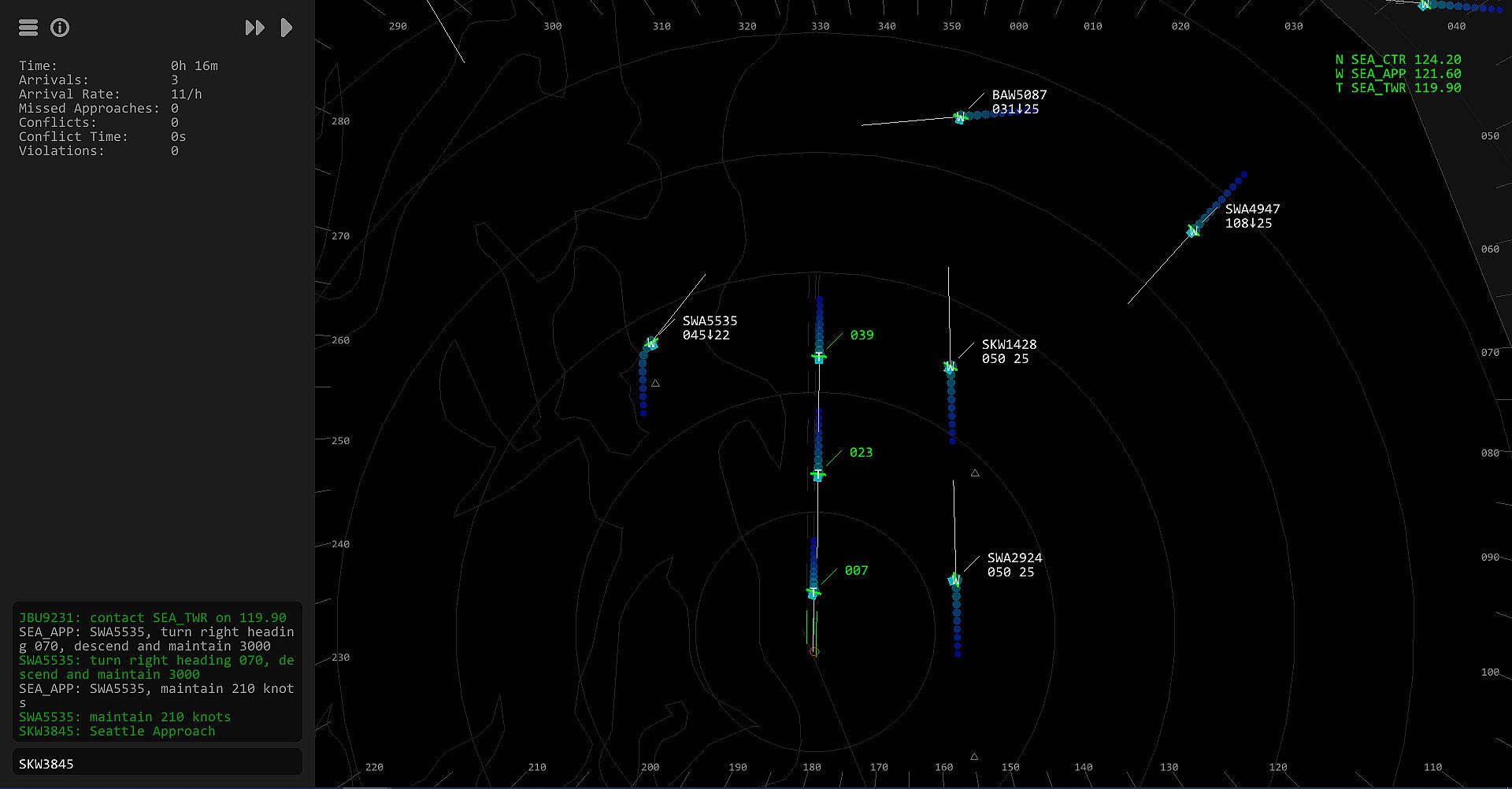Image resolution: width=1512 pixels, height=789 pixels.
Task: Click the 'Arrival Rate: 11/h' statistic
Action: pos(110,94)
